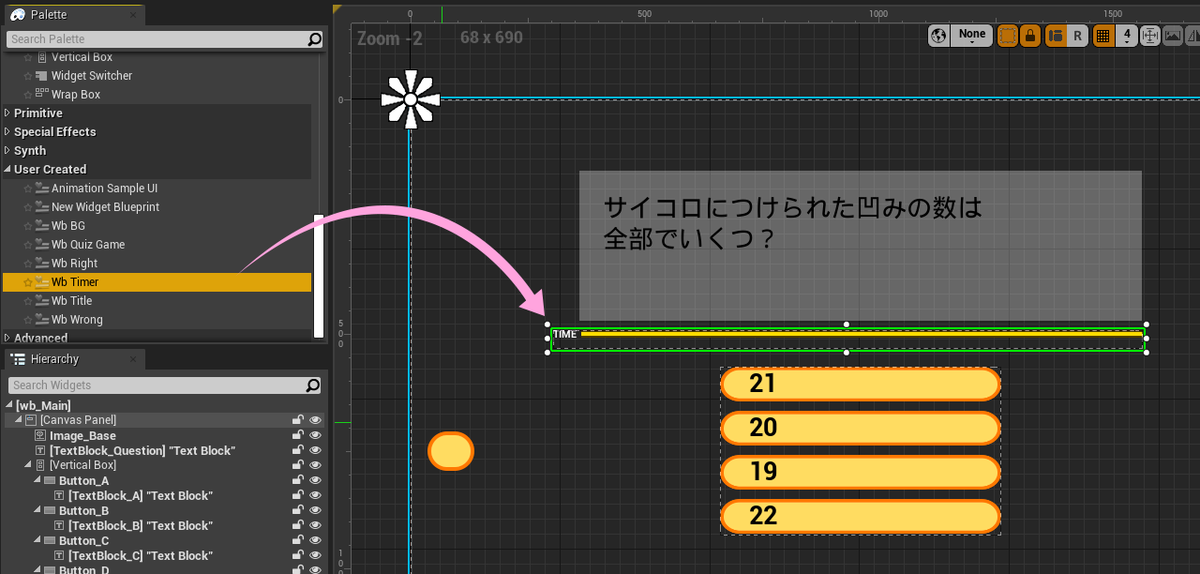Collapse the Vertical Box tree node
Image resolution: width=1200 pixels, height=574 pixels.
pos(28,466)
